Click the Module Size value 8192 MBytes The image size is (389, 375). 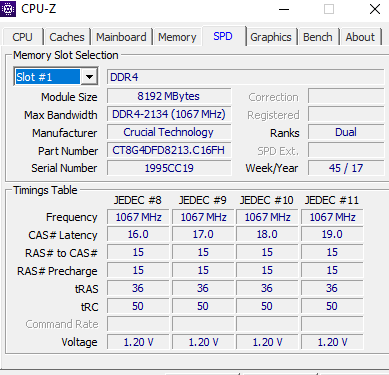click(x=169, y=96)
